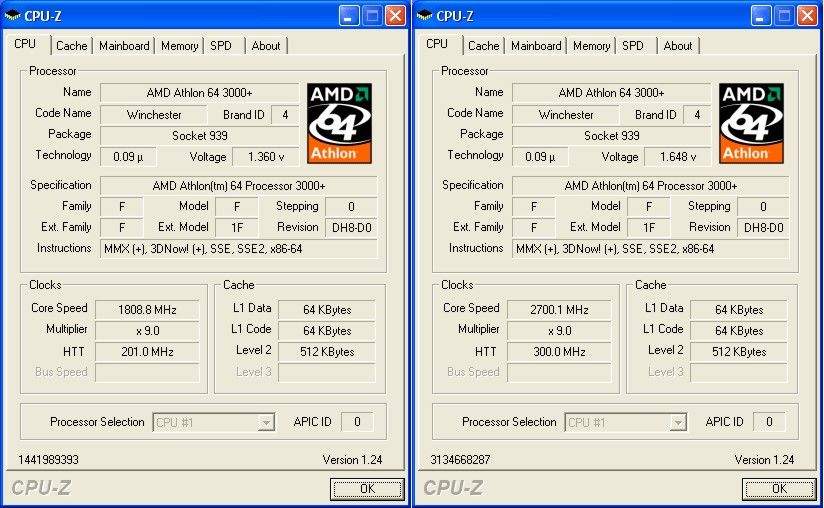Click the AMD Athlon 64 logo in left window

point(339,123)
